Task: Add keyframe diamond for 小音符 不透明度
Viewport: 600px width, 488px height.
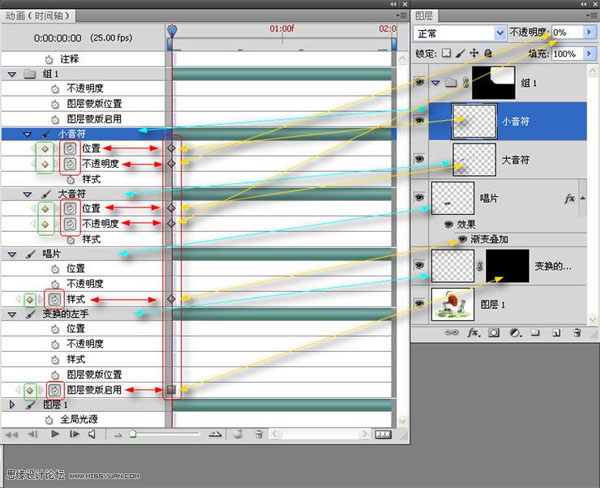Action: [x=44, y=163]
